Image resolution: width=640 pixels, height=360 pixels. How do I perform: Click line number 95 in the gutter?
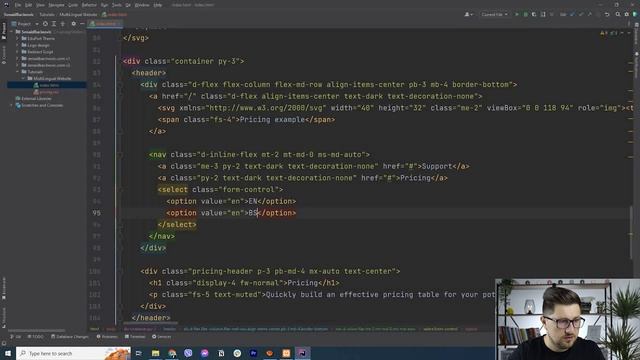click(x=96, y=213)
